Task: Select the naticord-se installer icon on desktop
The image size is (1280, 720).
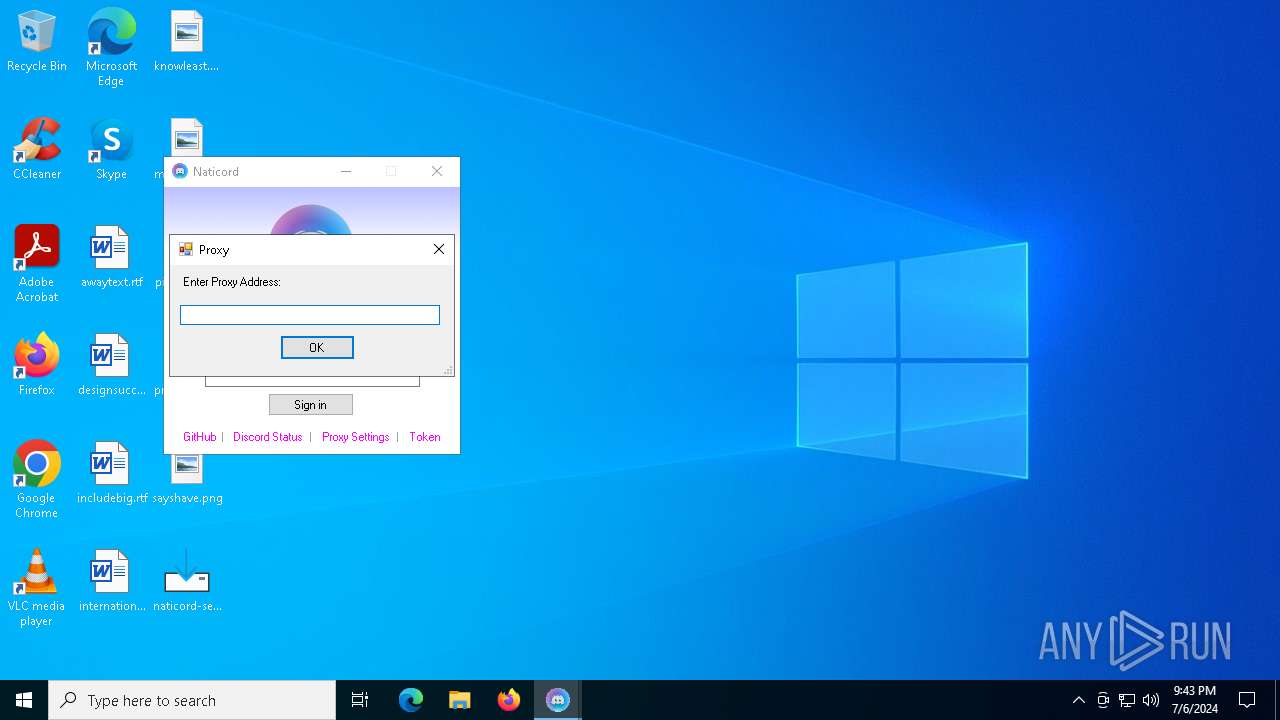Action: point(187,582)
